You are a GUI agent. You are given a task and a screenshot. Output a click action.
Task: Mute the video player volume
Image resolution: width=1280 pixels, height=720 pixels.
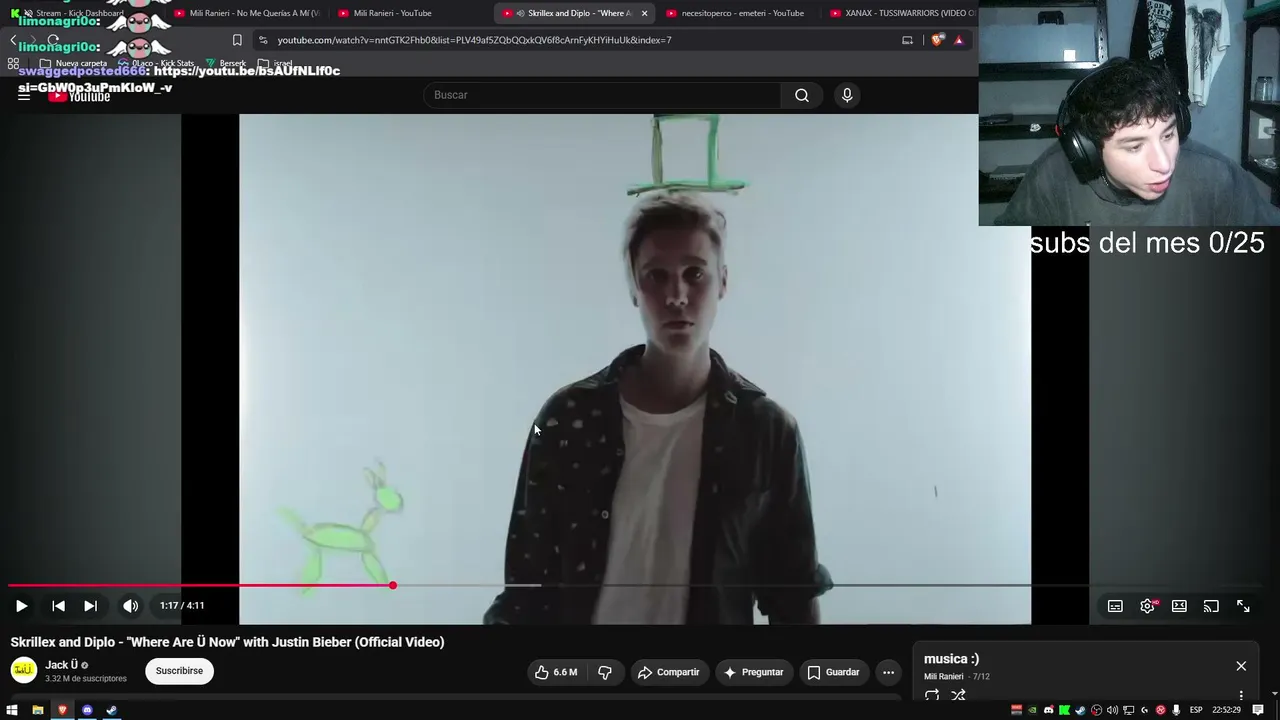coord(130,606)
